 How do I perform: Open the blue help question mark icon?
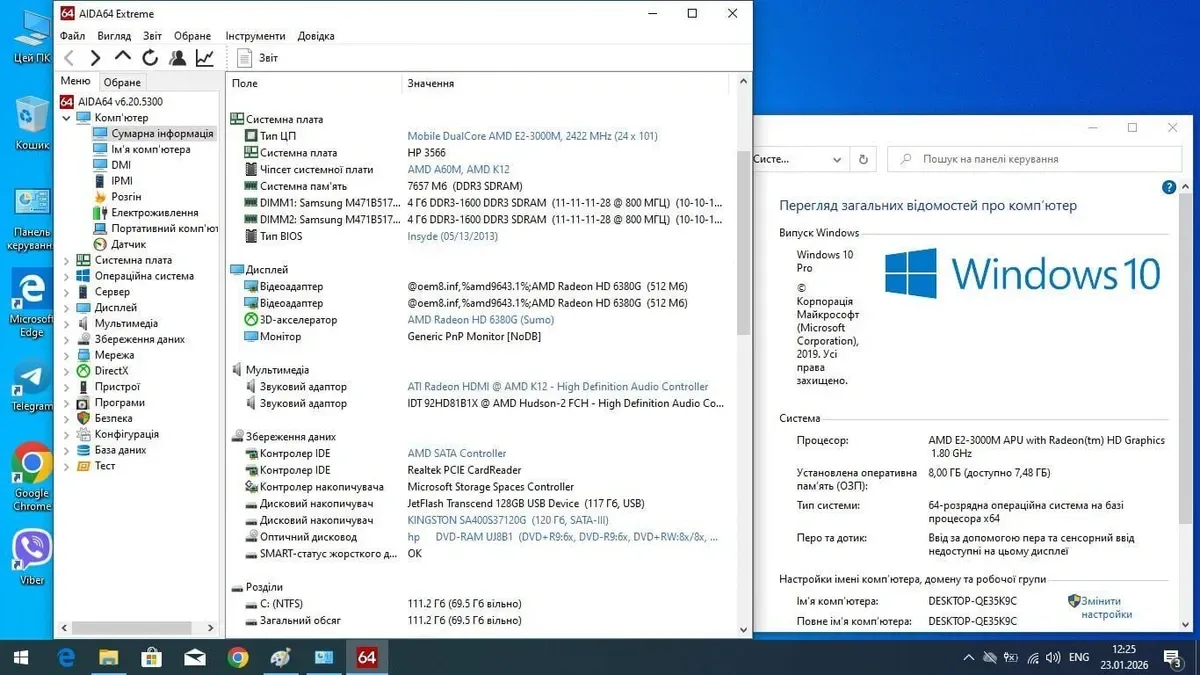point(1169,187)
